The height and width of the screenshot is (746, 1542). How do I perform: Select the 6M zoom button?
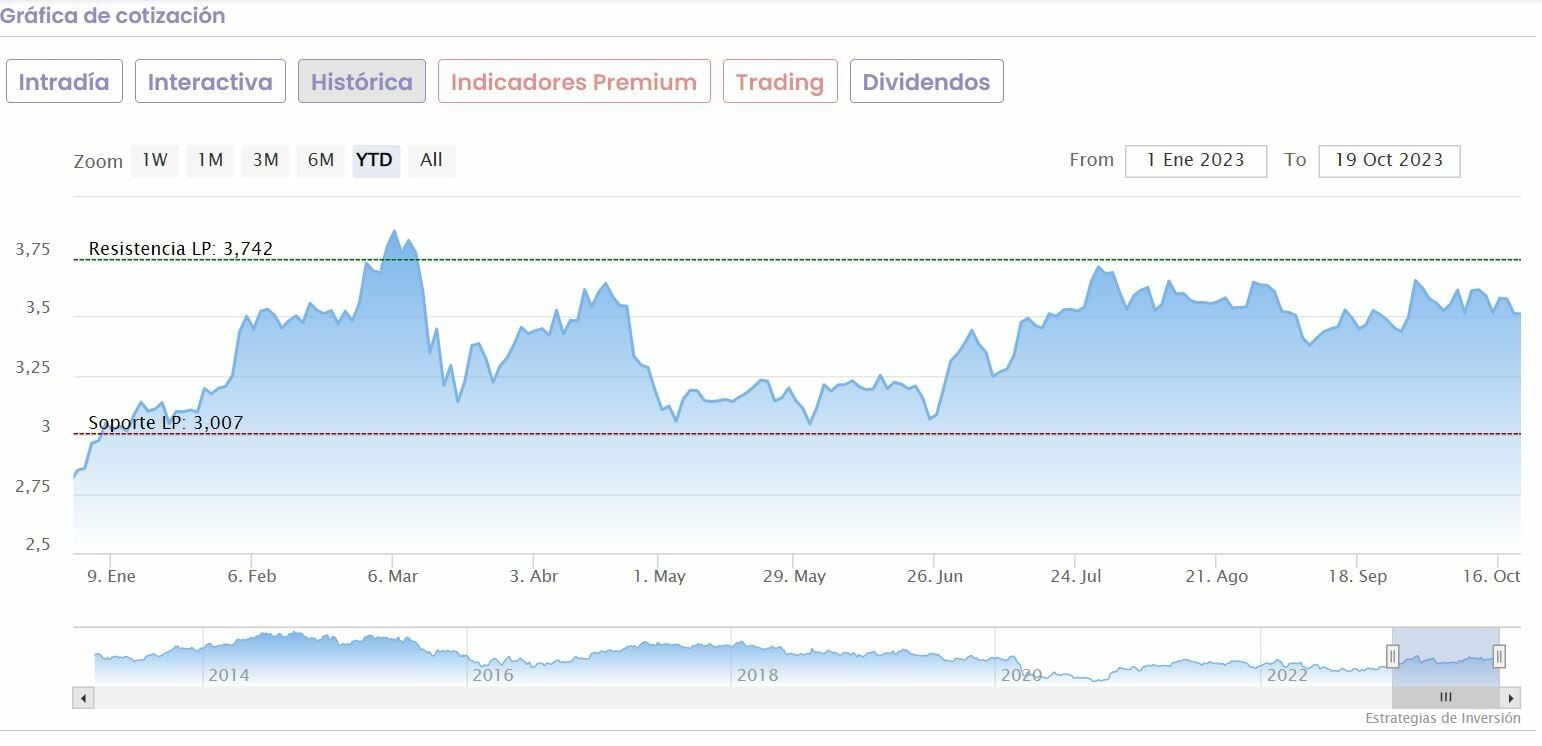[321, 160]
